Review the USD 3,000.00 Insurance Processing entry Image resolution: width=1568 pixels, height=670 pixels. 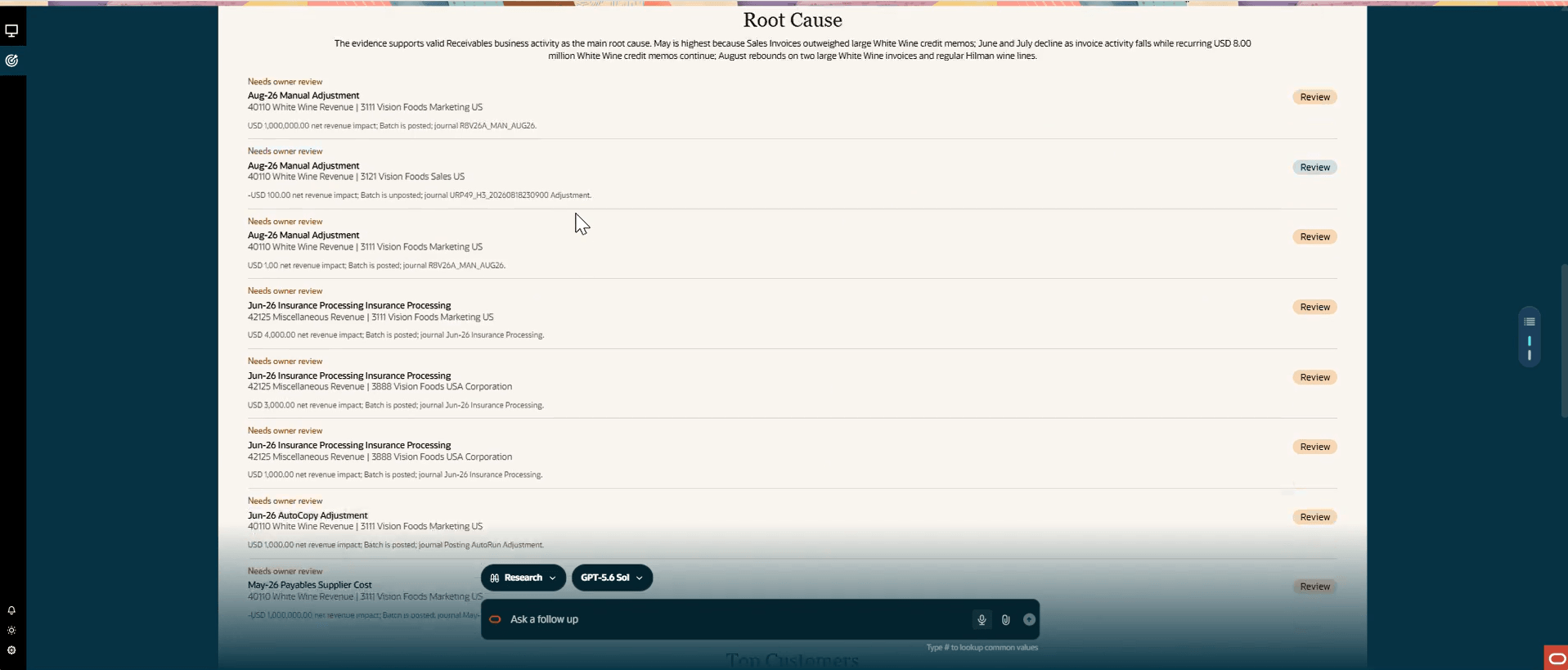1314,377
